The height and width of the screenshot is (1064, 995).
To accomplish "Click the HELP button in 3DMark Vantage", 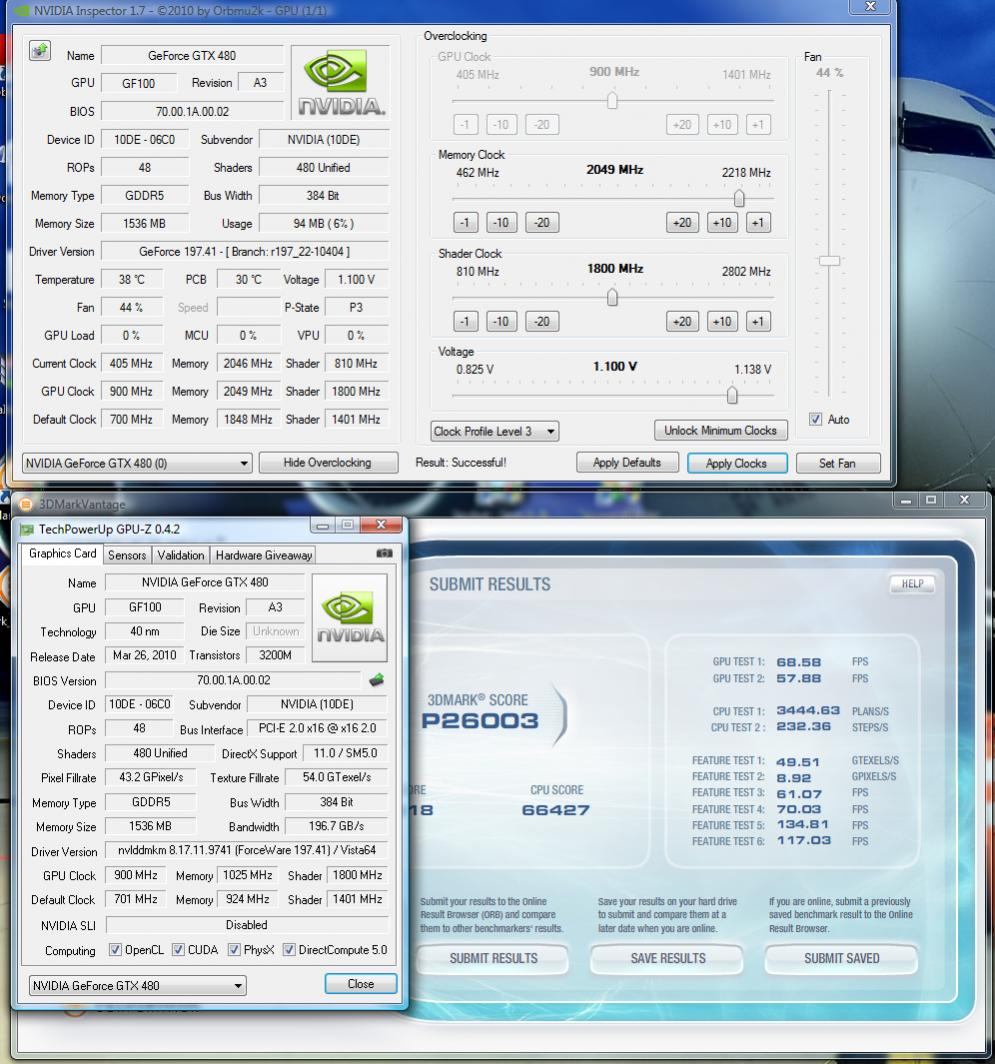I will tap(912, 584).
